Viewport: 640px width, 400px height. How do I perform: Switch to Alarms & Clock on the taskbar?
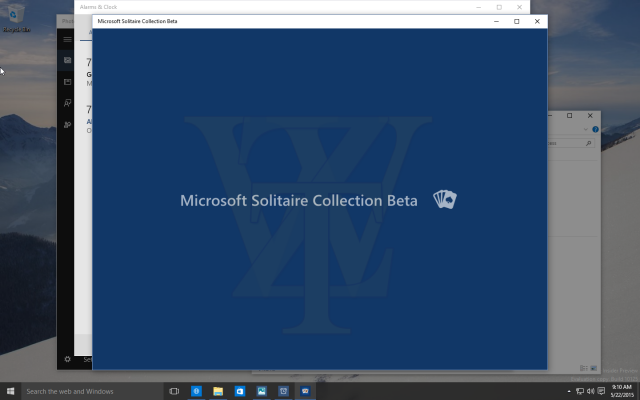[284, 391]
